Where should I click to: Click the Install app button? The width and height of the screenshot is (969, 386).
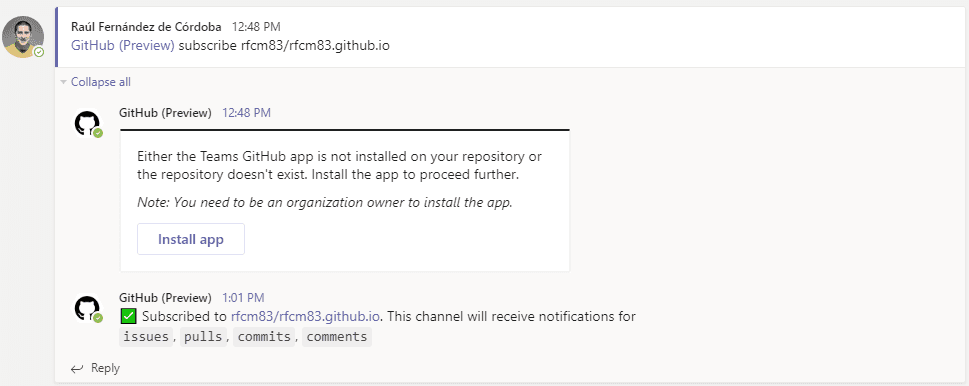point(191,240)
